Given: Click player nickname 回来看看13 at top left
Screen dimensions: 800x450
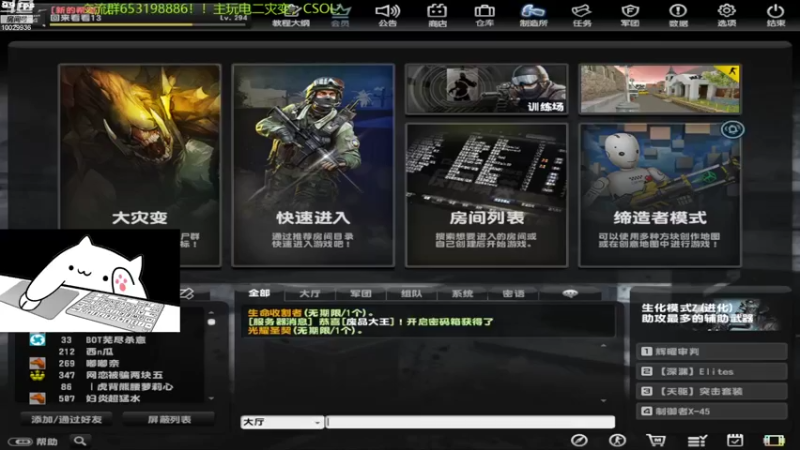Looking at the screenshot, I should point(76,18).
